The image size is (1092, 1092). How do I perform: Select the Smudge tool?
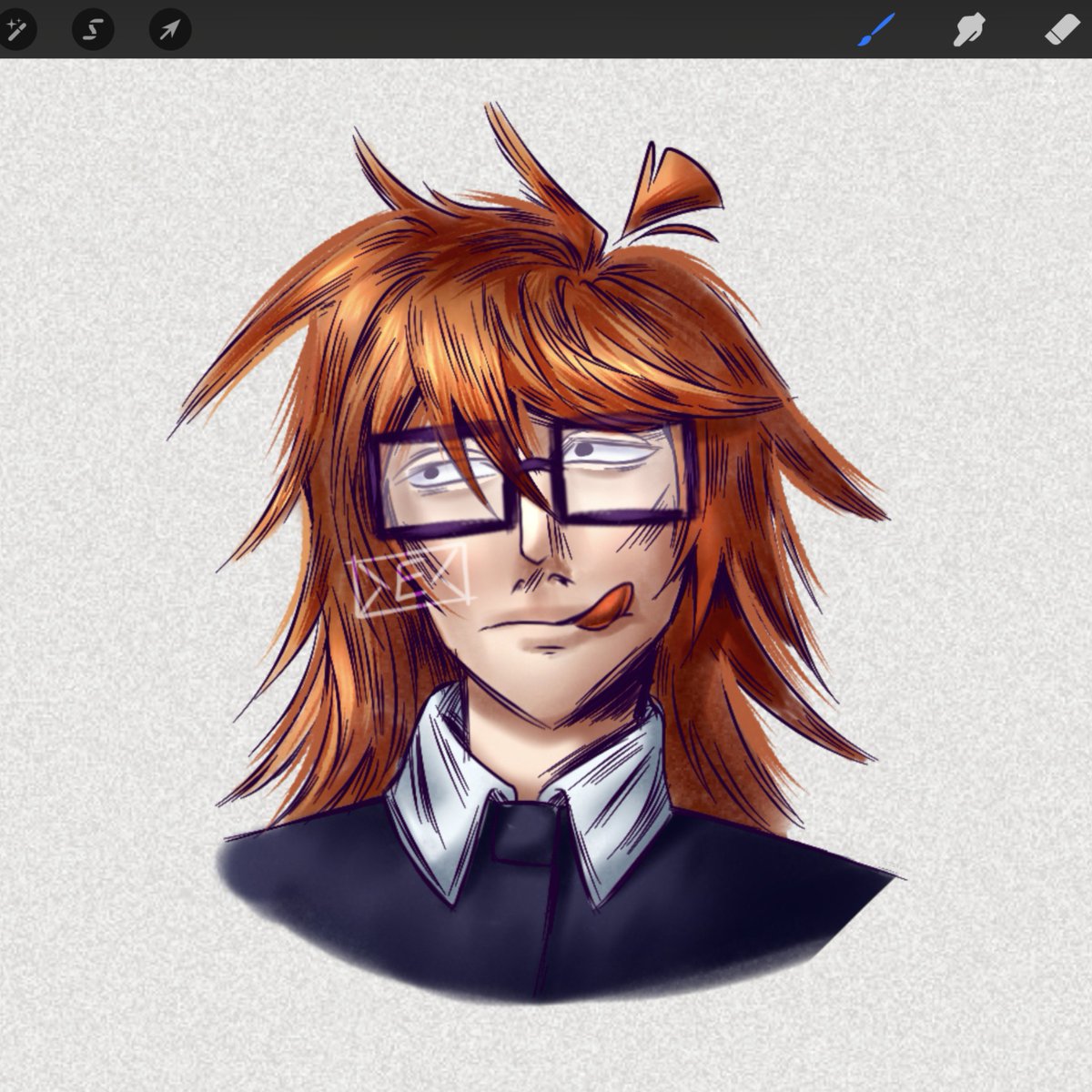point(969,29)
